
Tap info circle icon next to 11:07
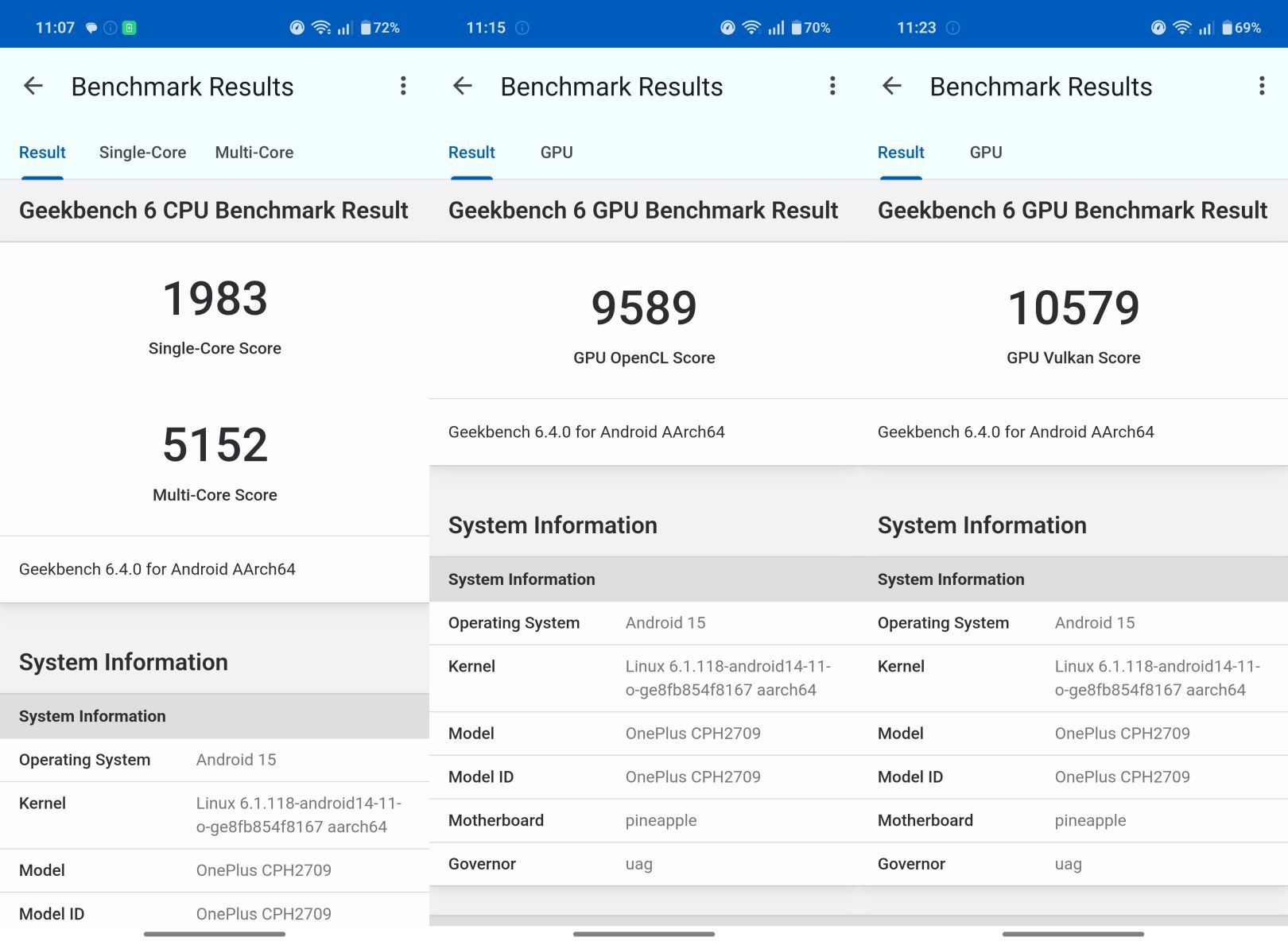(x=111, y=28)
